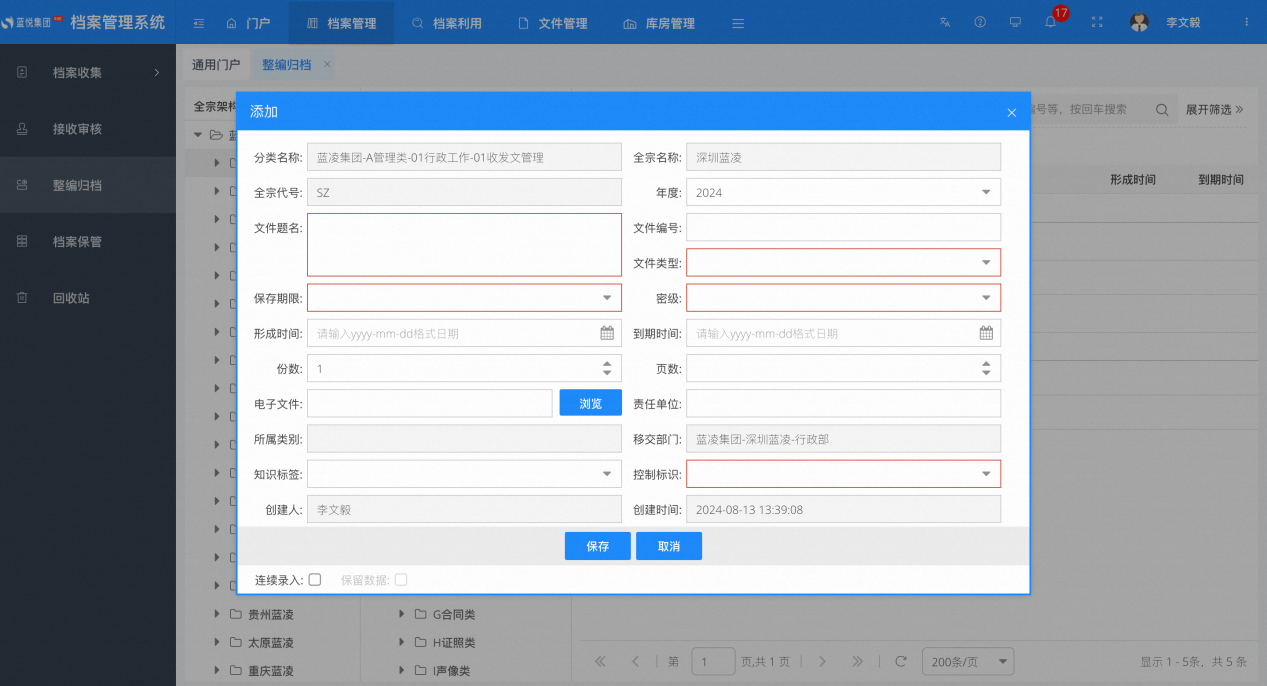Decrease 页数 with the down arrow
This screenshot has width=1267, height=686.
(x=986, y=373)
